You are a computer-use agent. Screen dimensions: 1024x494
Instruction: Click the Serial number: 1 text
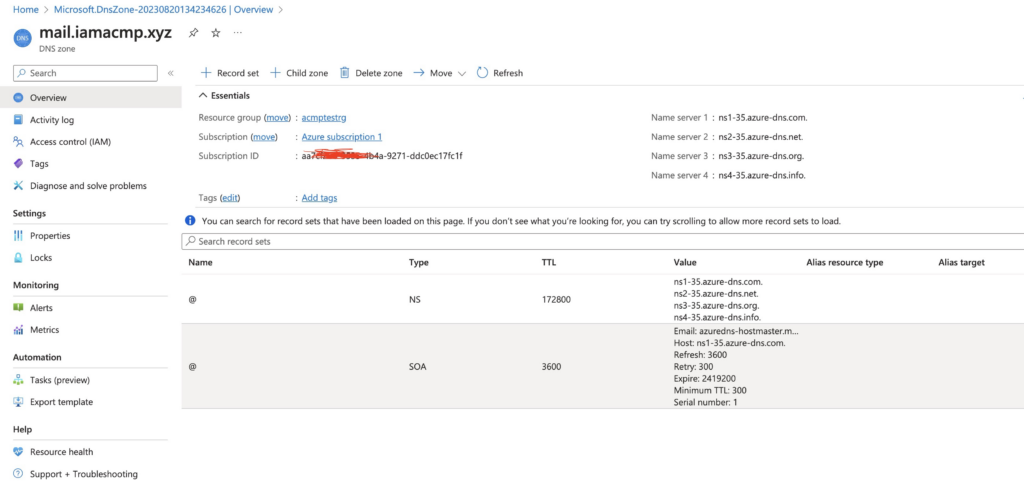pos(705,403)
